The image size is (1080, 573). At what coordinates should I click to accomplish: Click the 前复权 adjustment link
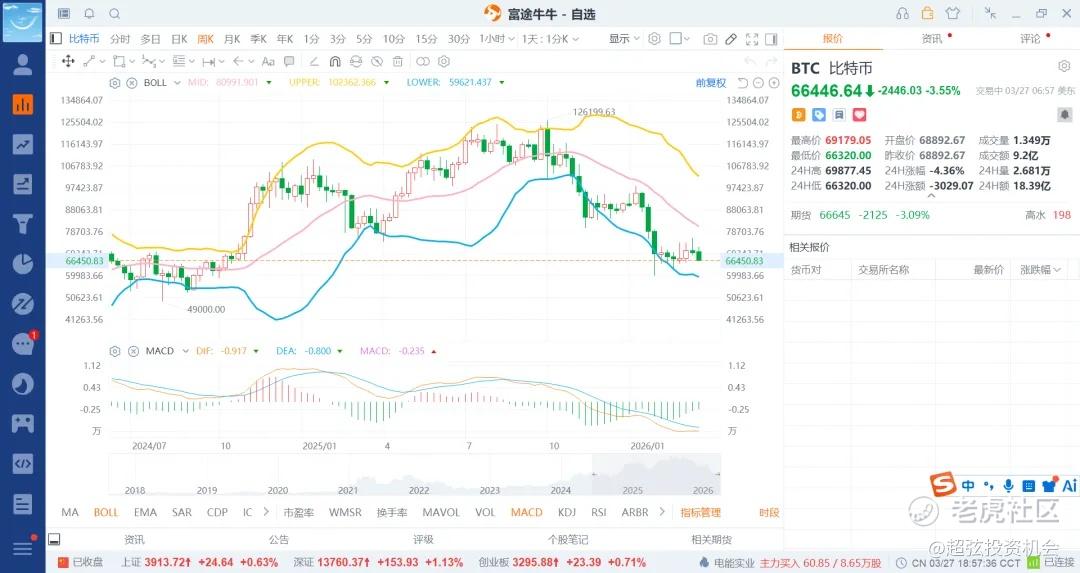click(x=711, y=82)
